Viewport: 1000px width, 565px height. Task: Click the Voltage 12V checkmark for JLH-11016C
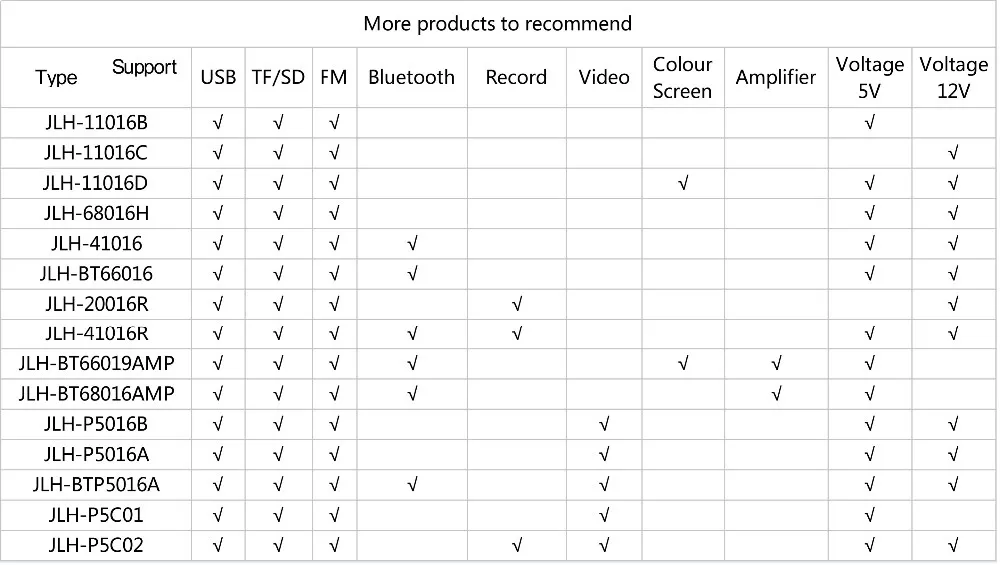953,154
